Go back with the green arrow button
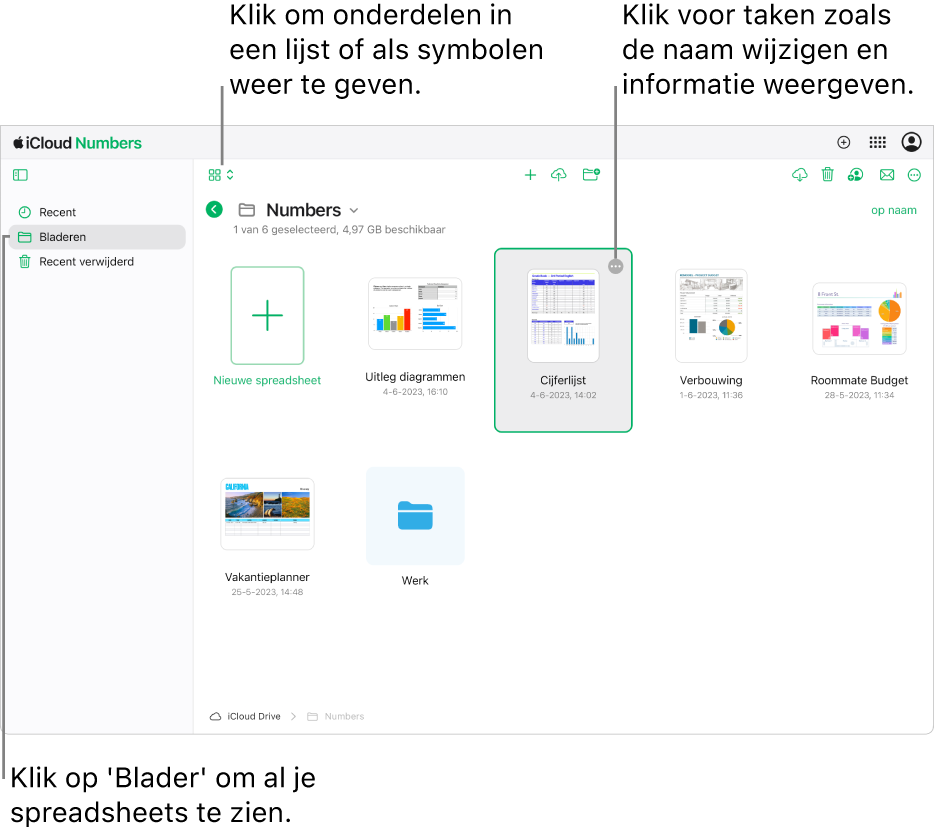935x838 pixels. click(214, 210)
